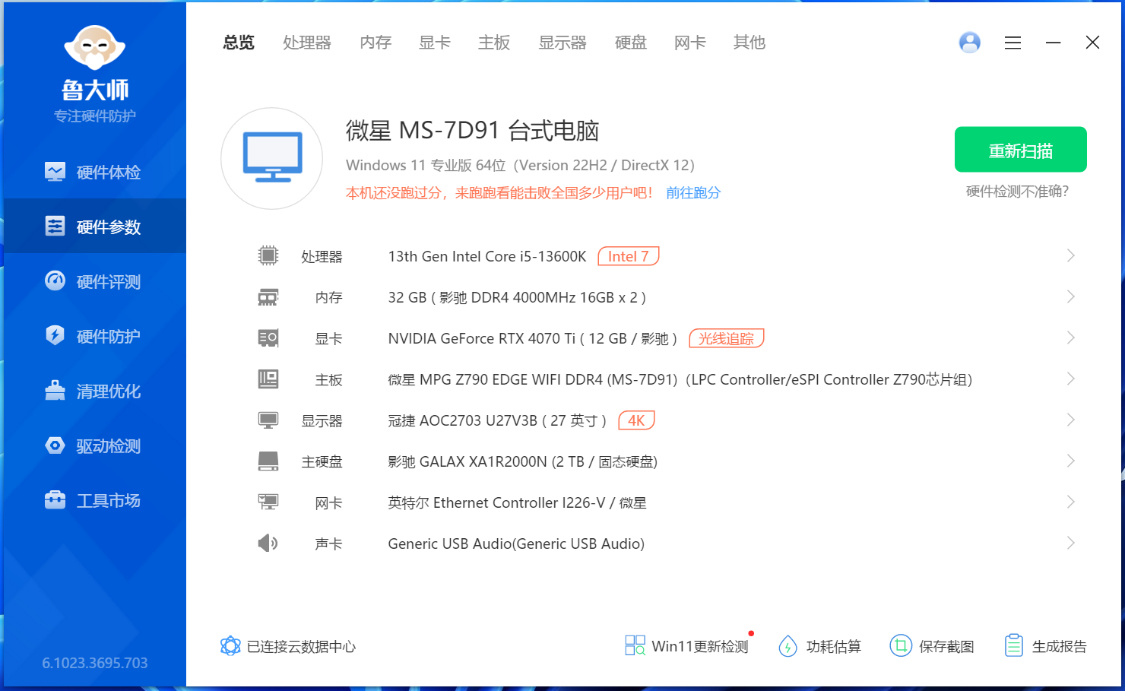Expand the 显示器 row chevron
1125x691 pixels.
click(1070, 420)
